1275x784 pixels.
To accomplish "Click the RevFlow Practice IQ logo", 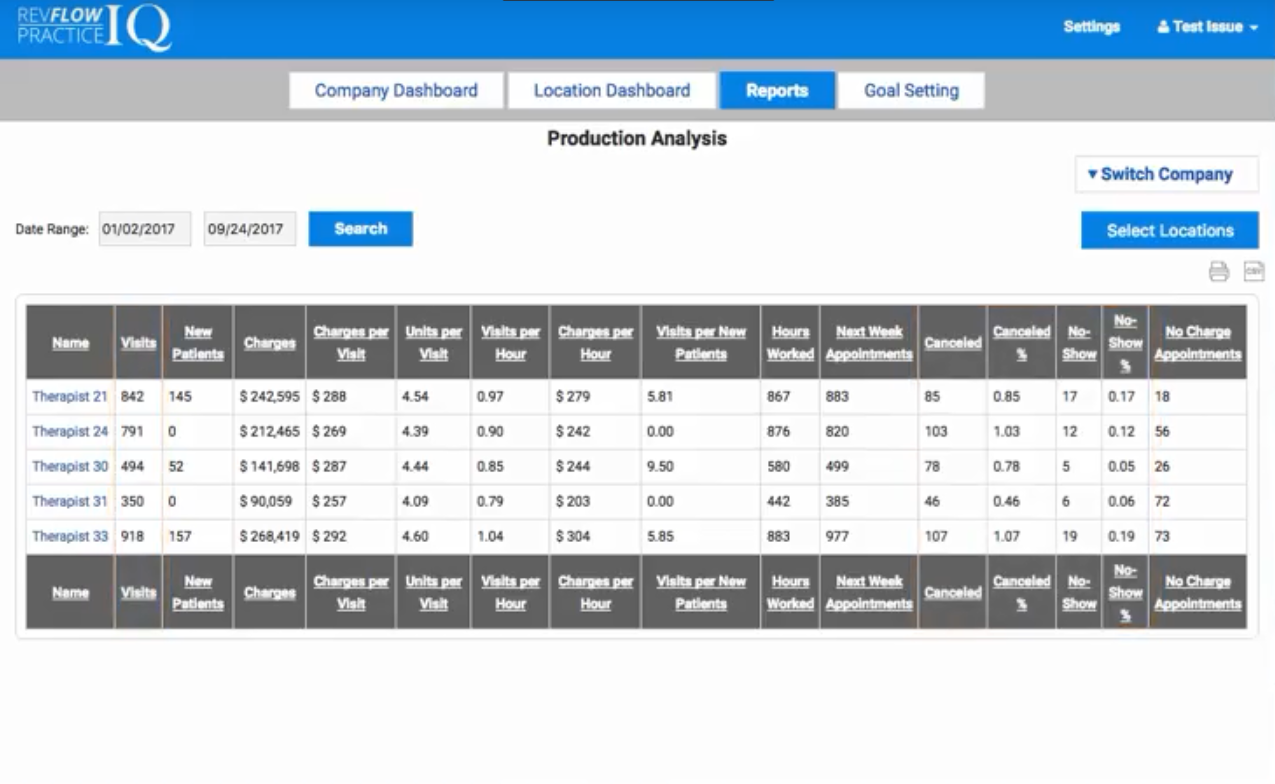I will click(x=94, y=27).
